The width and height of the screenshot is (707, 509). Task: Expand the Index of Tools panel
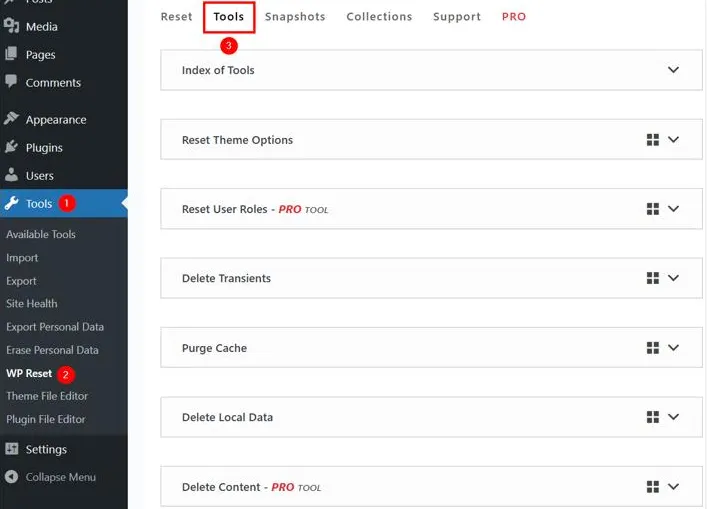coord(673,70)
